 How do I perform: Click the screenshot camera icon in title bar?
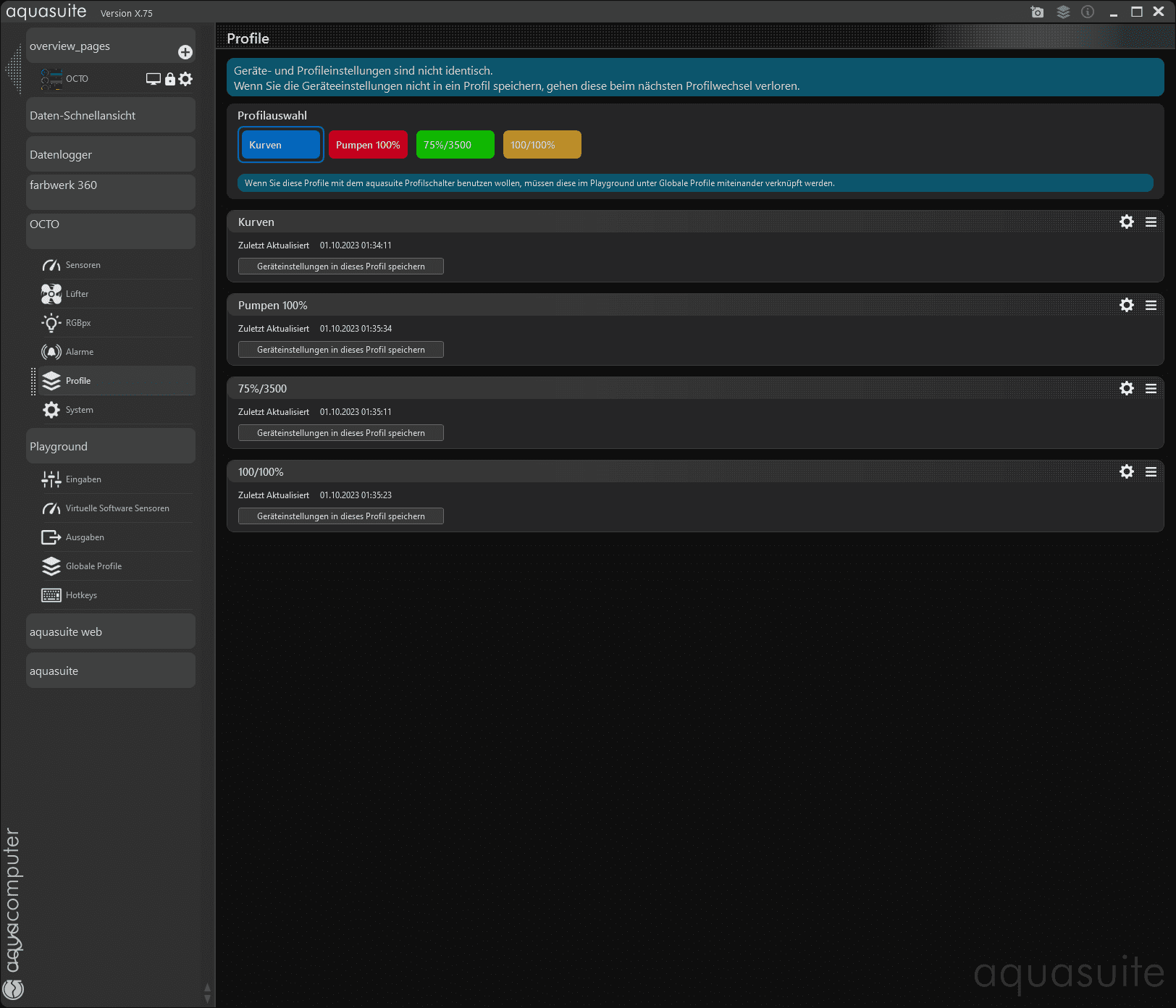click(x=1037, y=12)
